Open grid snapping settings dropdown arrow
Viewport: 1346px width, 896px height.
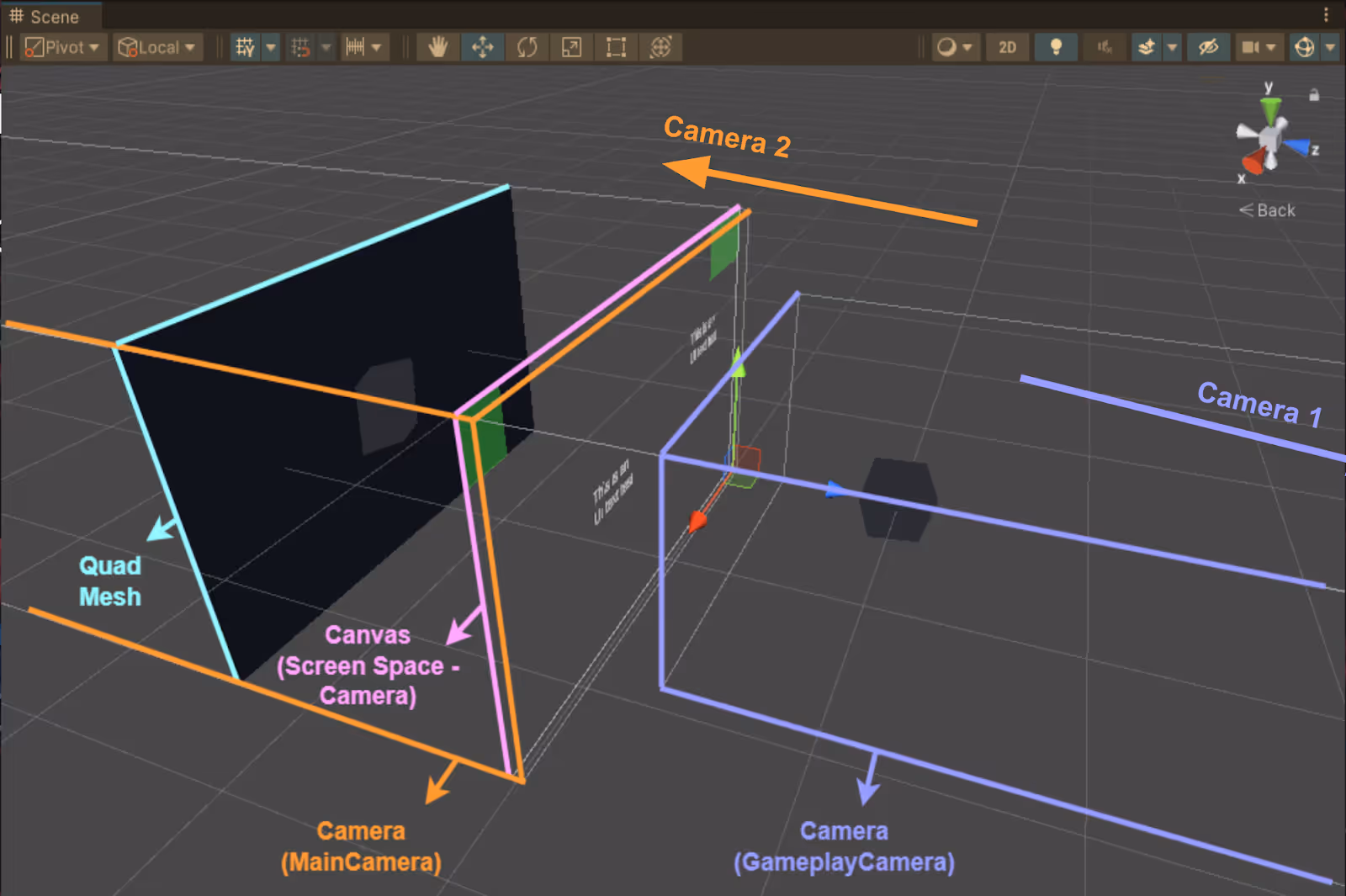[326, 47]
